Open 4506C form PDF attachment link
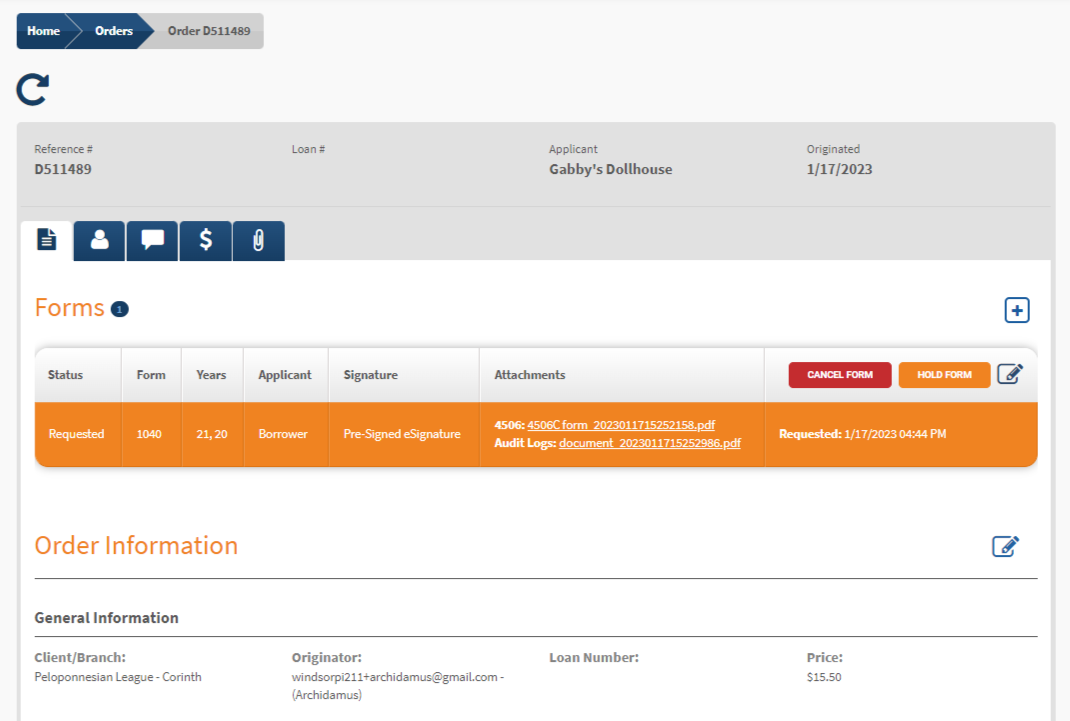This screenshot has width=1070, height=721. (x=621, y=425)
